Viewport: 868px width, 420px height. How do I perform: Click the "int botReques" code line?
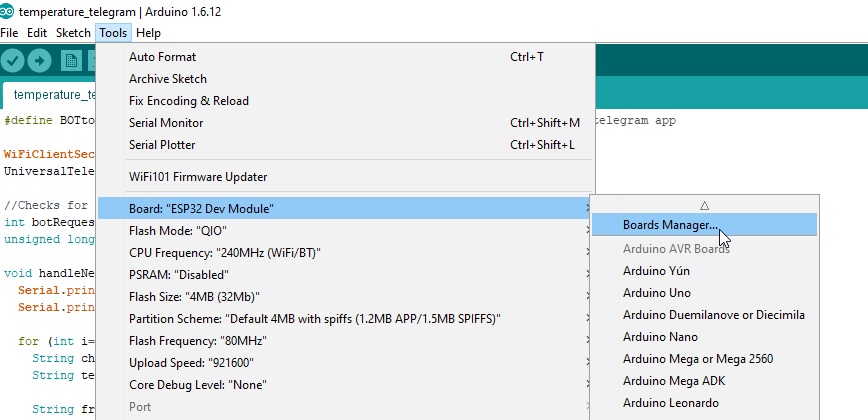pos(50,222)
